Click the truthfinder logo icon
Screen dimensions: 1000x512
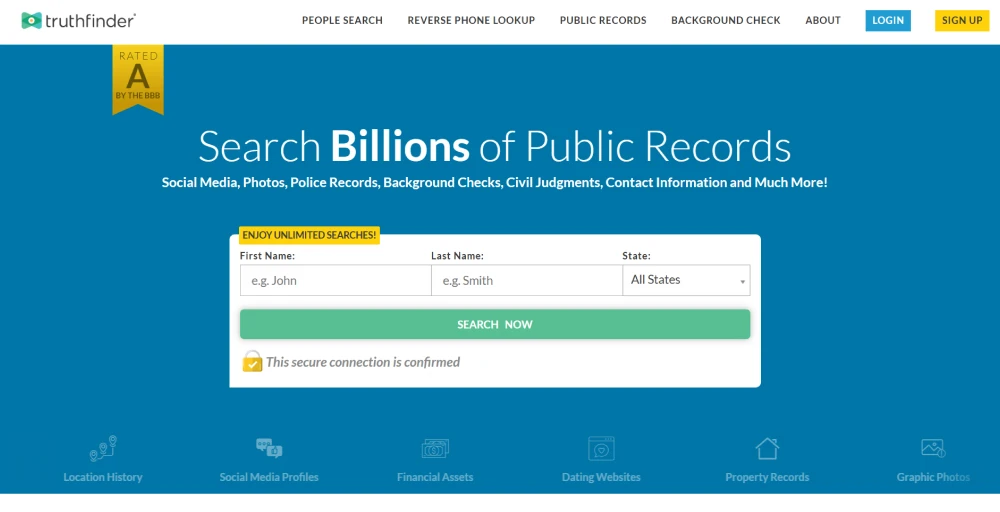pos(31,20)
